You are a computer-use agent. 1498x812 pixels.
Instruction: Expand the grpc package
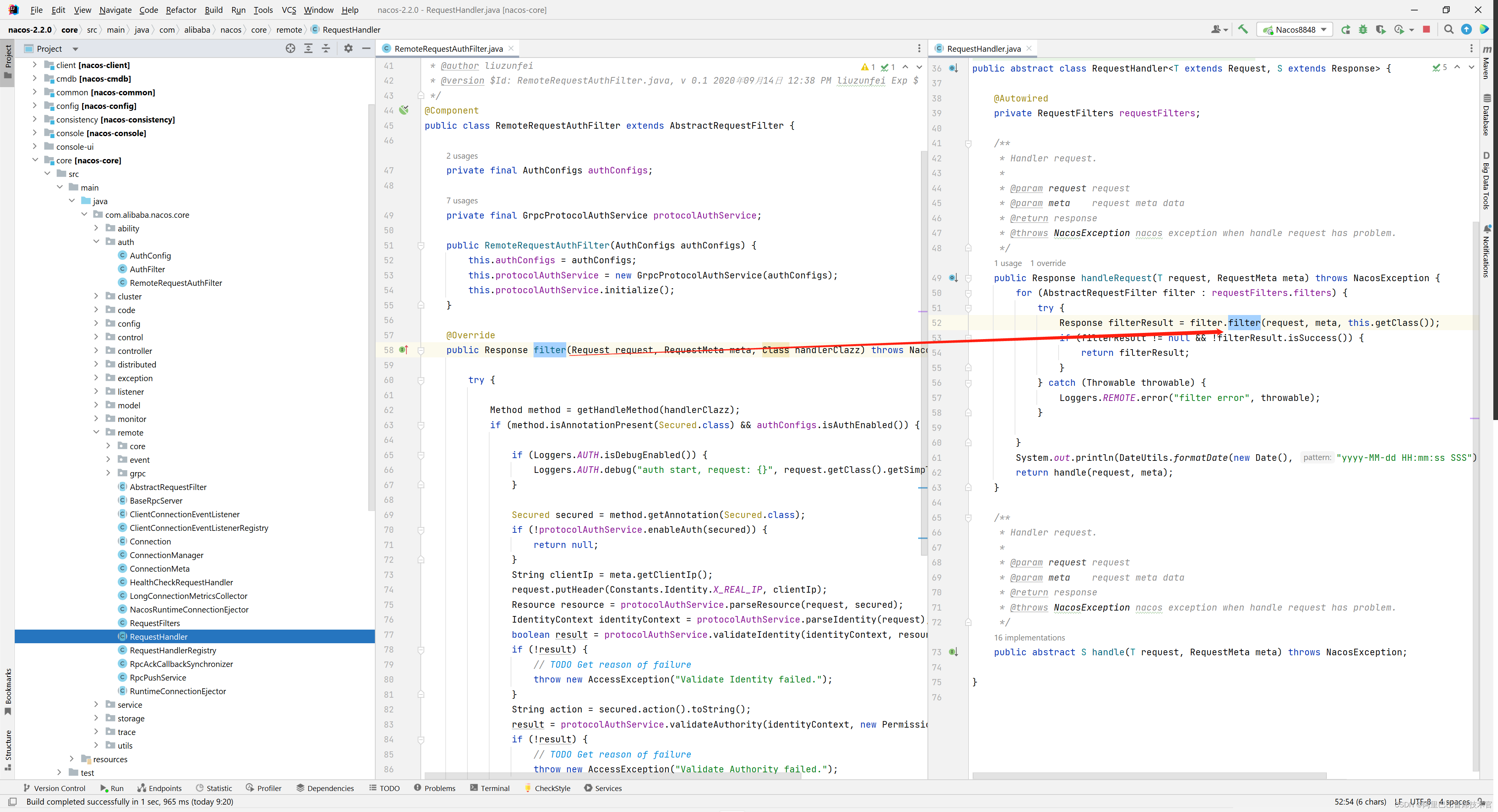click(x=108, y=473)
